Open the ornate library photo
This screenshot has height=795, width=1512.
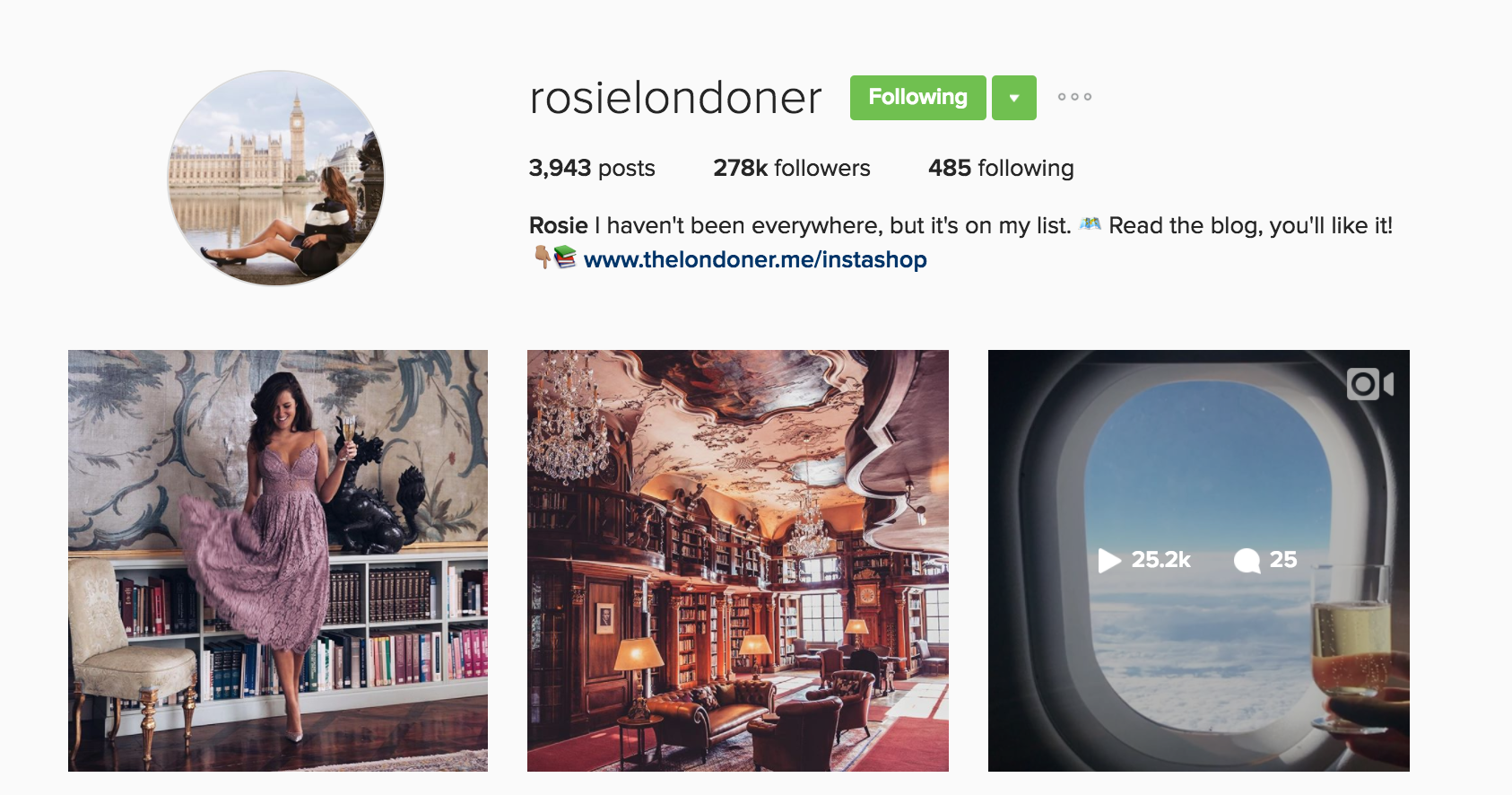(x=738, y=561)
